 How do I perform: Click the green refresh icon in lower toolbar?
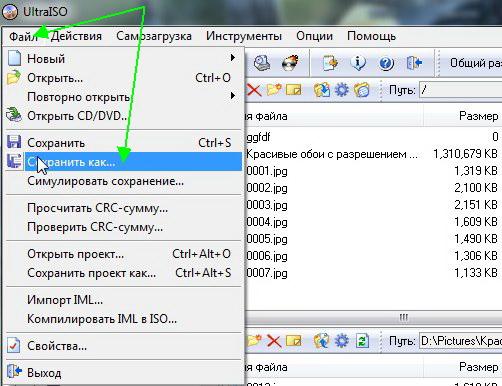(x=362, y=341)
